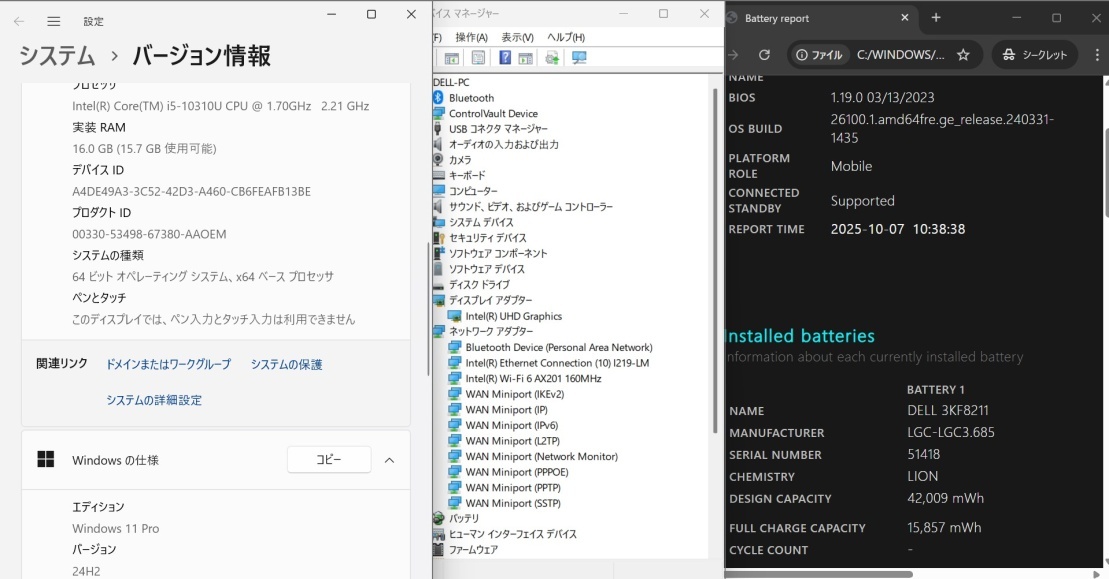This screenshot has width=1109, height=579.
Task: Open the ドメインまたはワークグループ link
Action: [168, 364]
